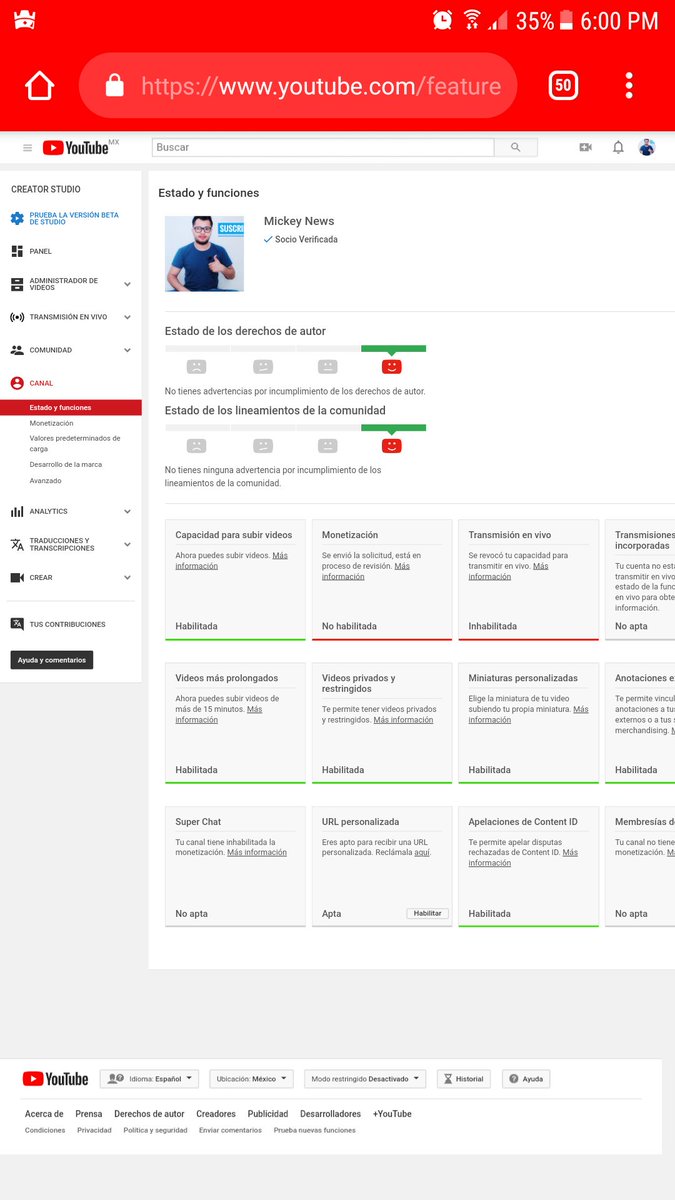
Task: Focus the Buscar search field
Action: pyautogui.click(x=323, y=147)
